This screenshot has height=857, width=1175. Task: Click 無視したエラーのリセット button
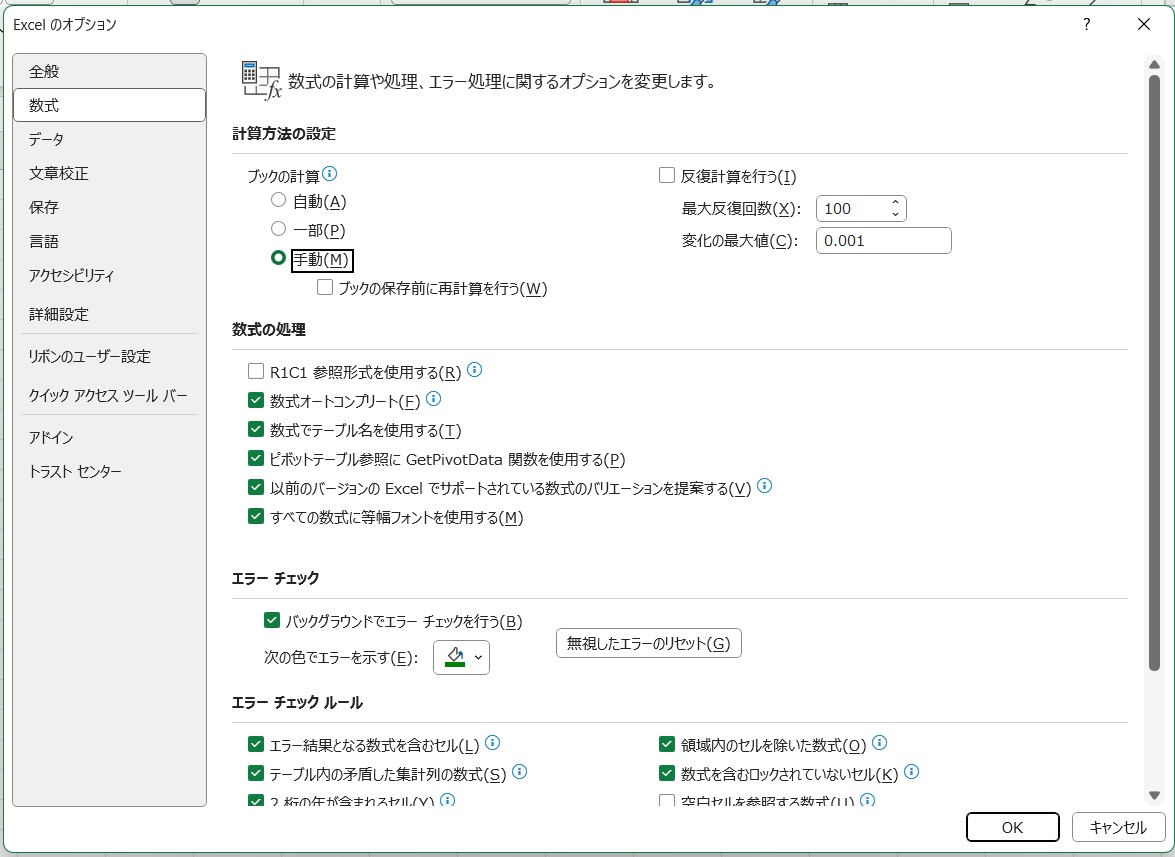pyautogui.click(x=648, y=643)
